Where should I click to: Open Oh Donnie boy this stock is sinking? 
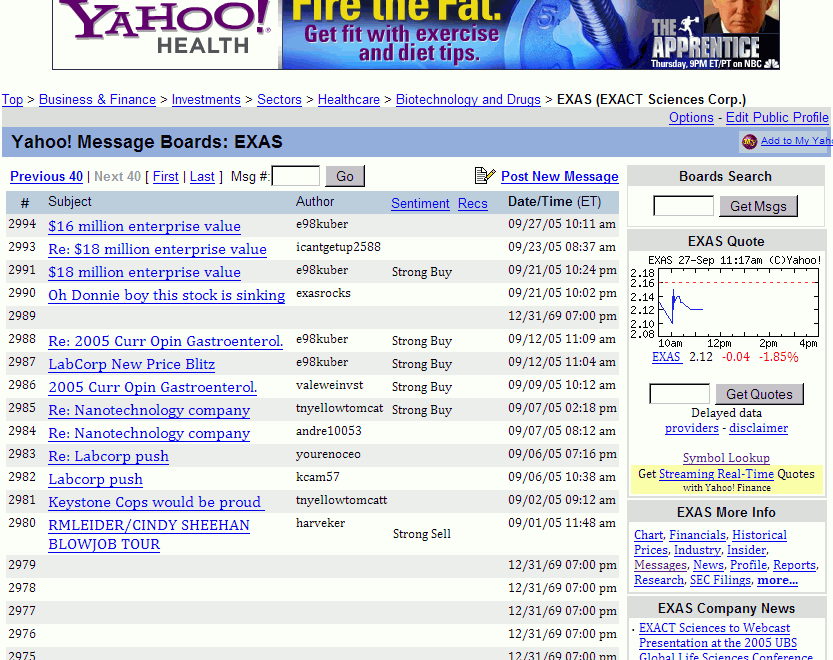click(x=166, y=295)
